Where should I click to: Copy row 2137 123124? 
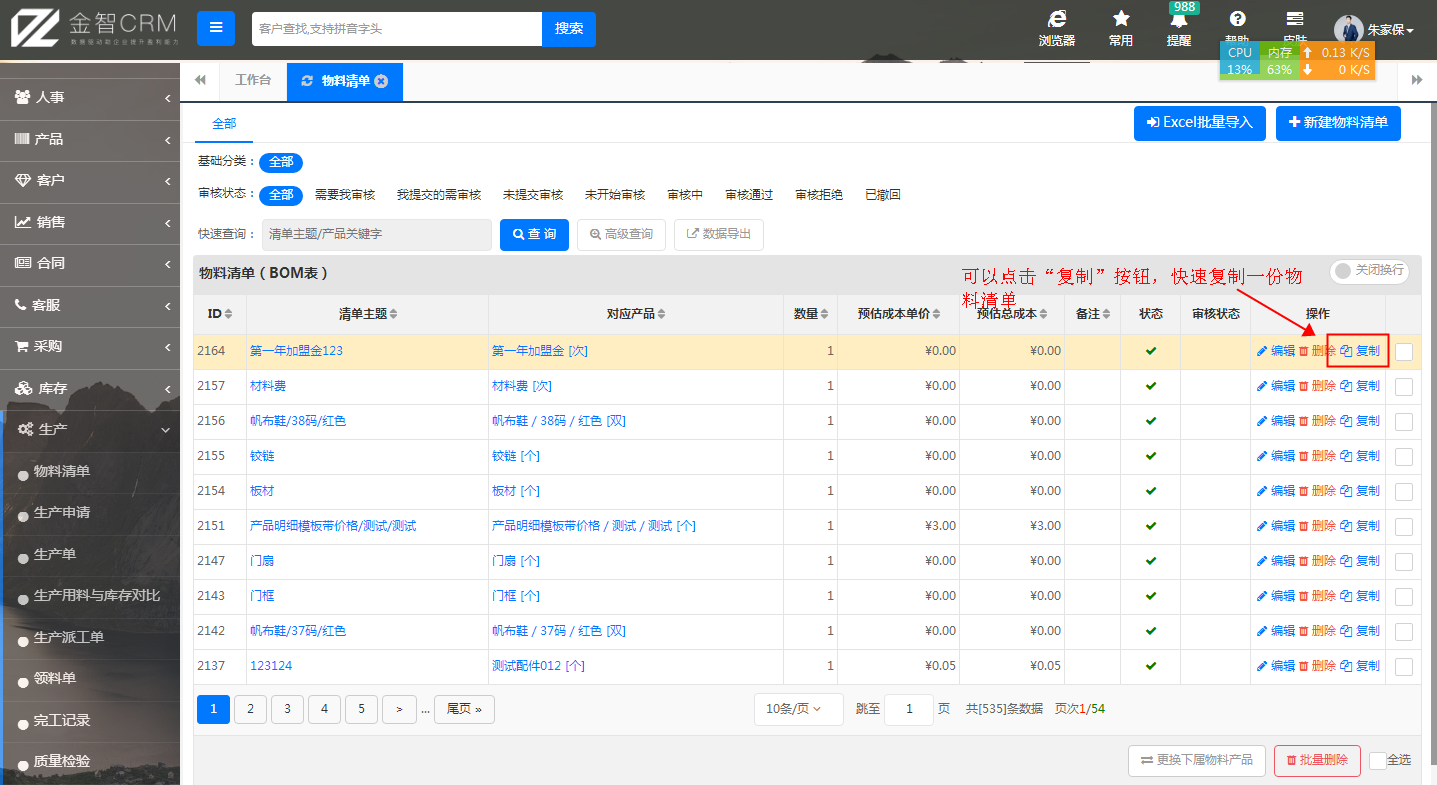[x=1360, y=666]
